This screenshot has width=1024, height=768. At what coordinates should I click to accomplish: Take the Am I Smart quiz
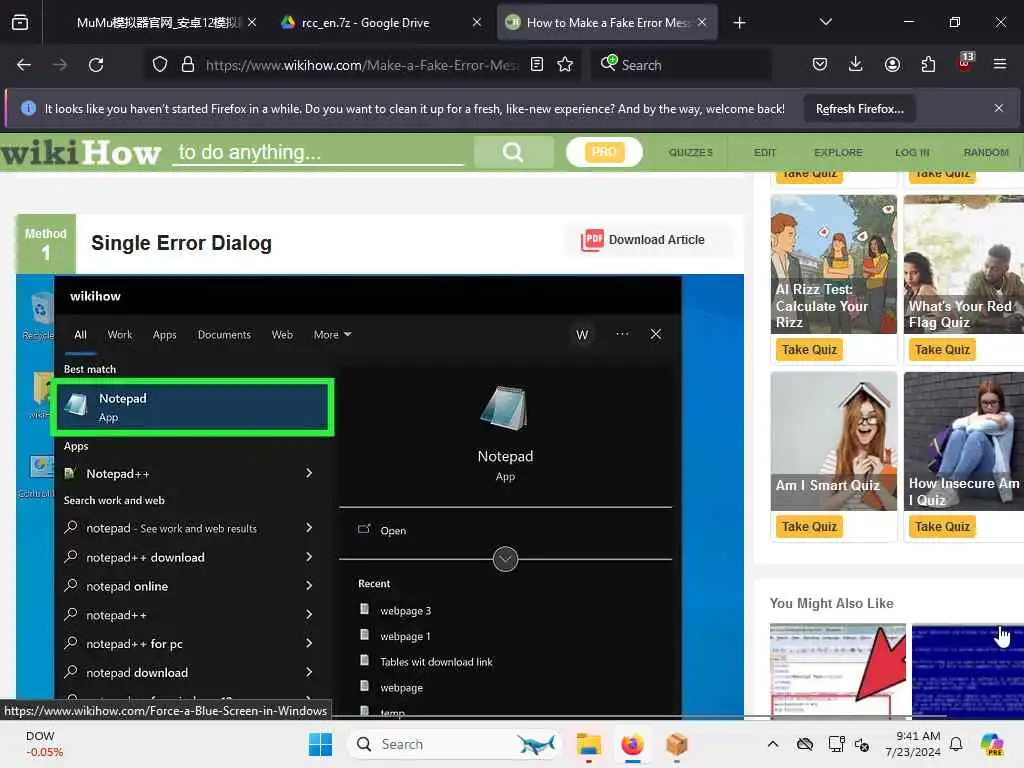tap(809, 526)
